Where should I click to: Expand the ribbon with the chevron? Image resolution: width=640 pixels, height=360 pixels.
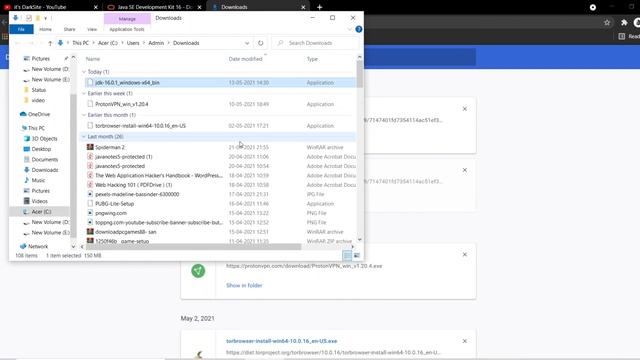[x=349, y=29]
